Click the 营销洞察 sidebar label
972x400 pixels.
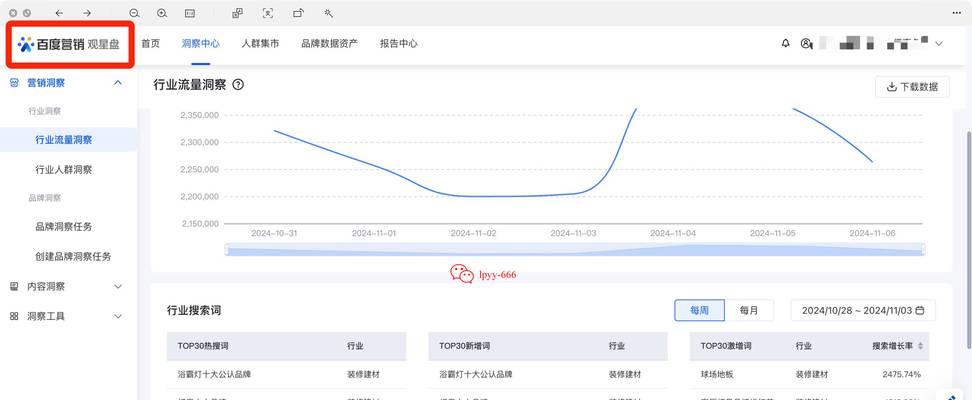coord(46,82)
